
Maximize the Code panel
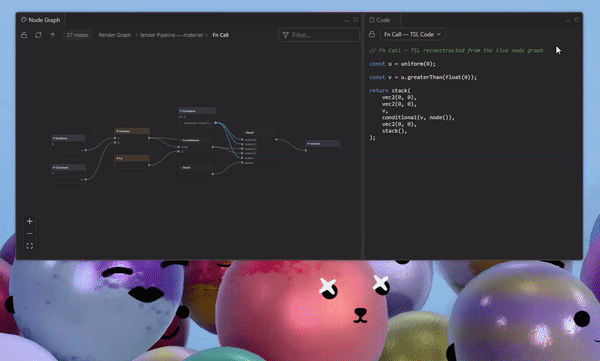pyautogui.click(x=576, y=20)
